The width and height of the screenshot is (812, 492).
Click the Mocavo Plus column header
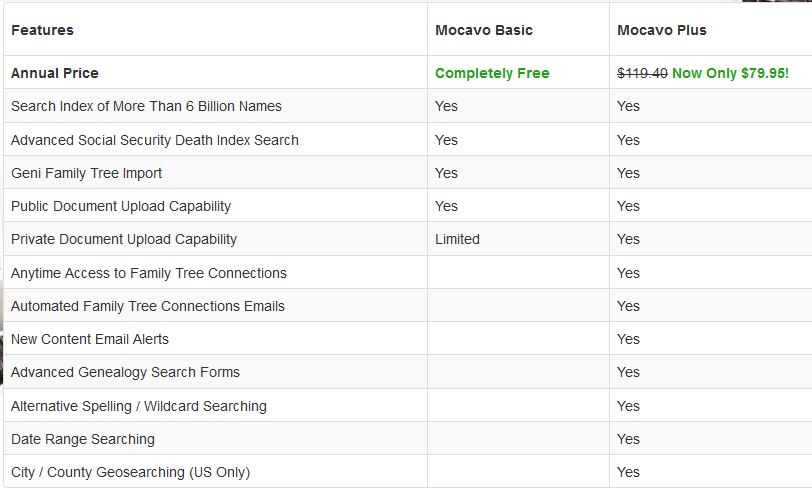[x=662, y=30]
